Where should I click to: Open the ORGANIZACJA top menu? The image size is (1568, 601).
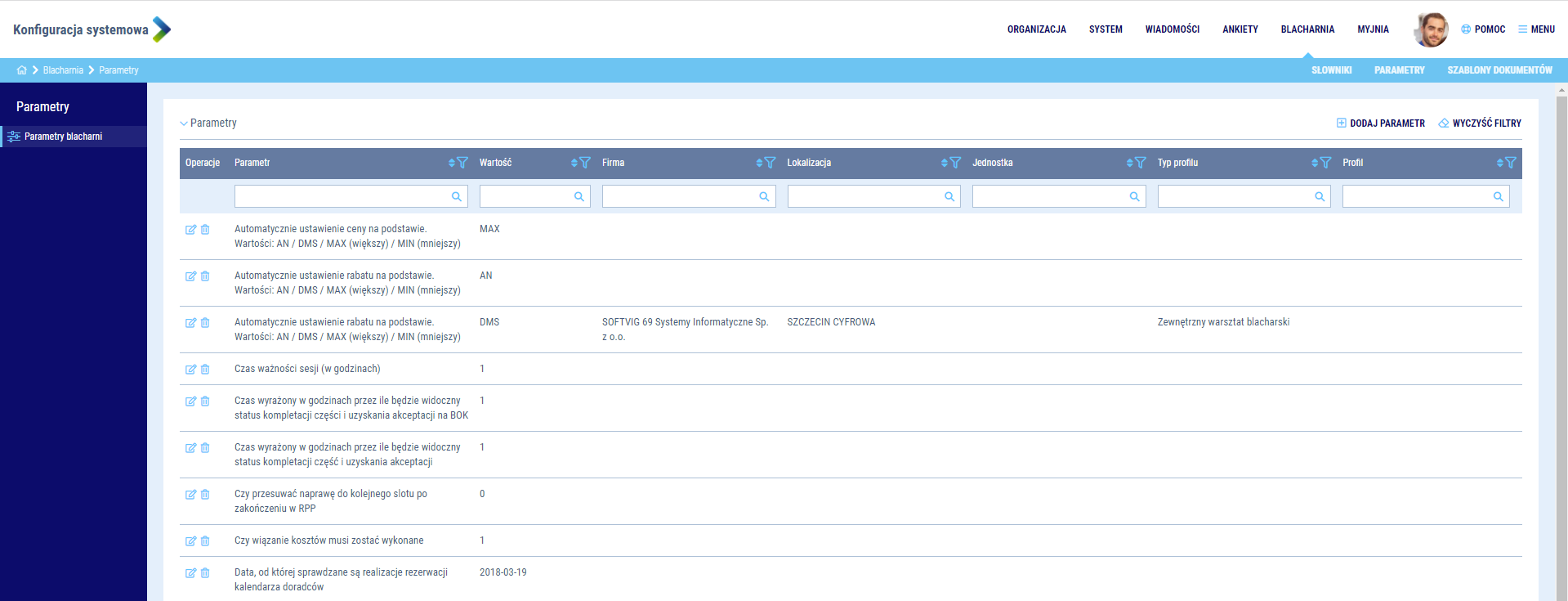pos(1036,29)
